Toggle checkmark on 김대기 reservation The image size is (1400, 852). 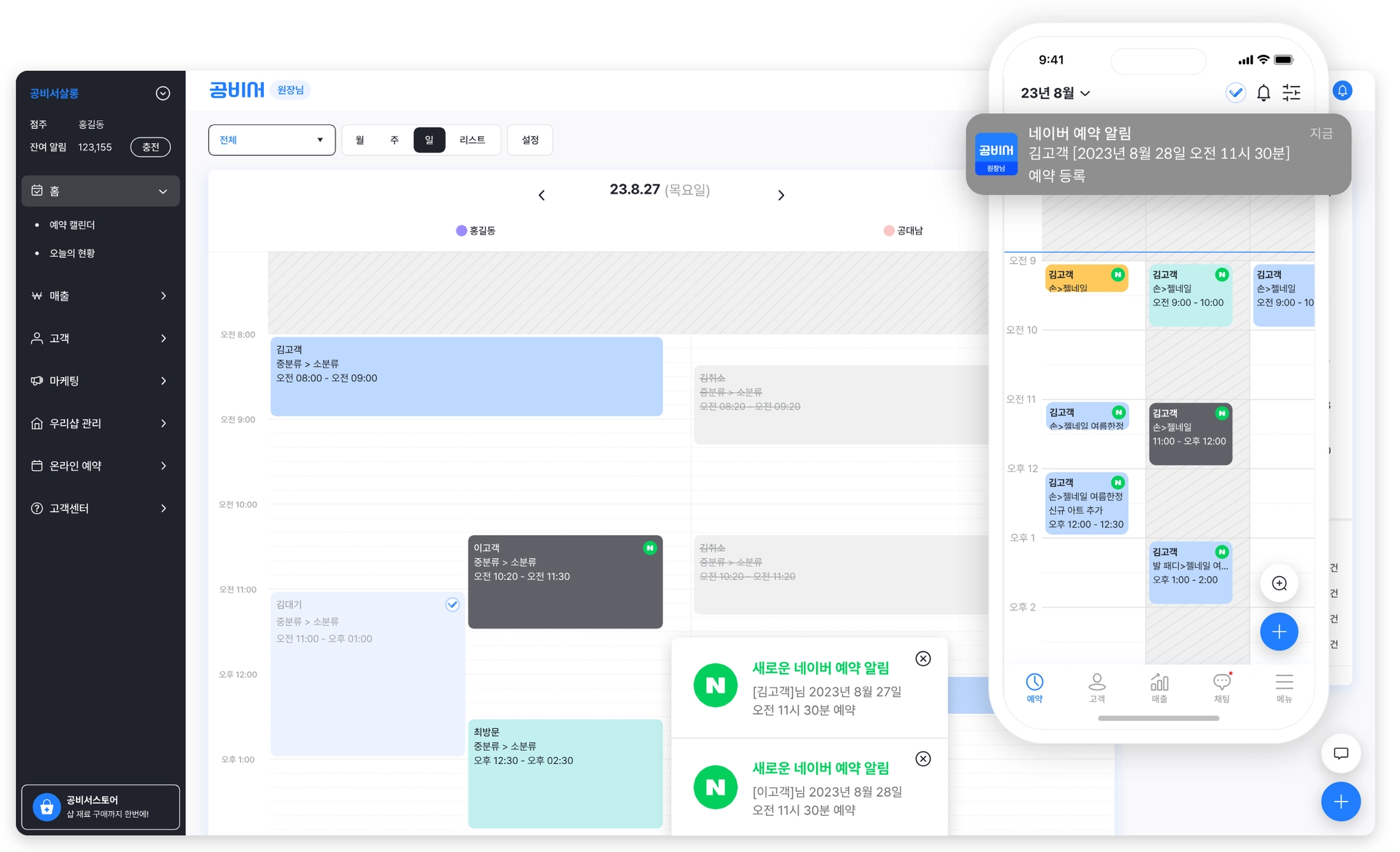coord(452,605)
